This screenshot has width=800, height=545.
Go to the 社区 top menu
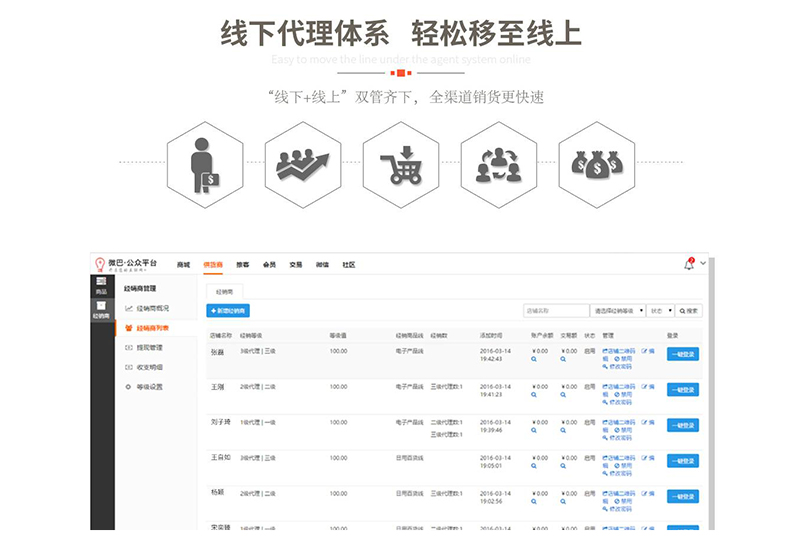click(x=348, y=265)
